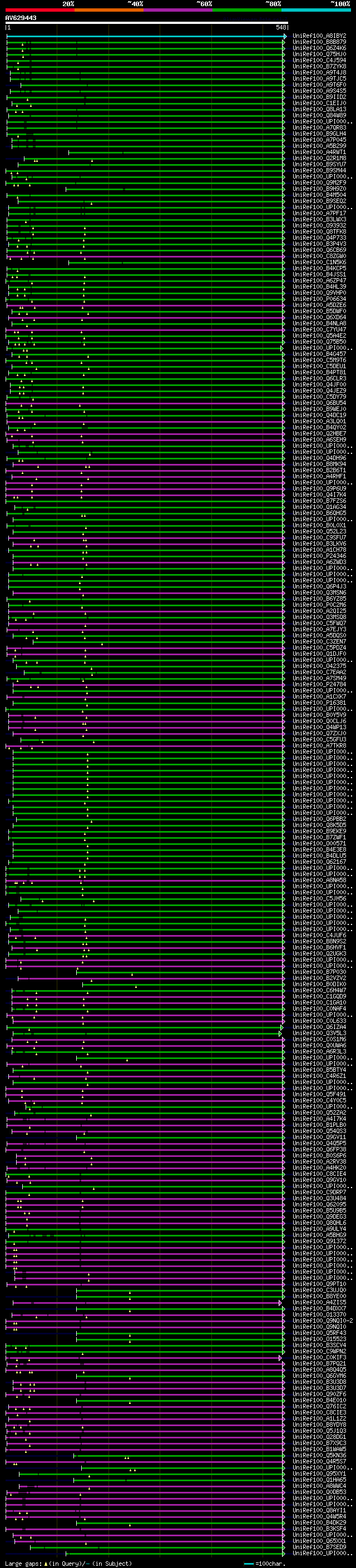Open UniRef100_A1L1Z2 hit

click(319, 1419)
